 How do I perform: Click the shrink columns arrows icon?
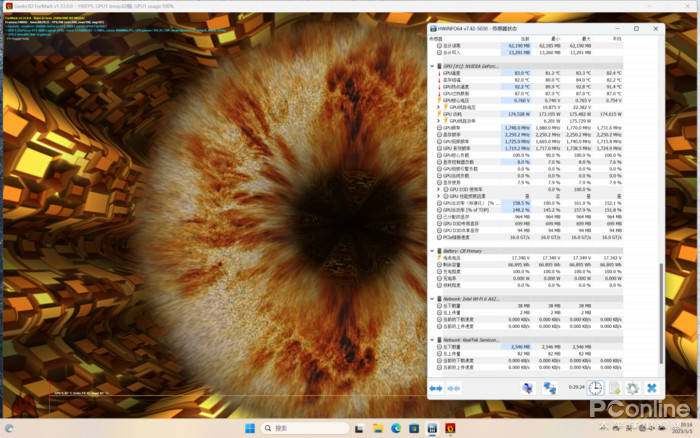point(453,388)
